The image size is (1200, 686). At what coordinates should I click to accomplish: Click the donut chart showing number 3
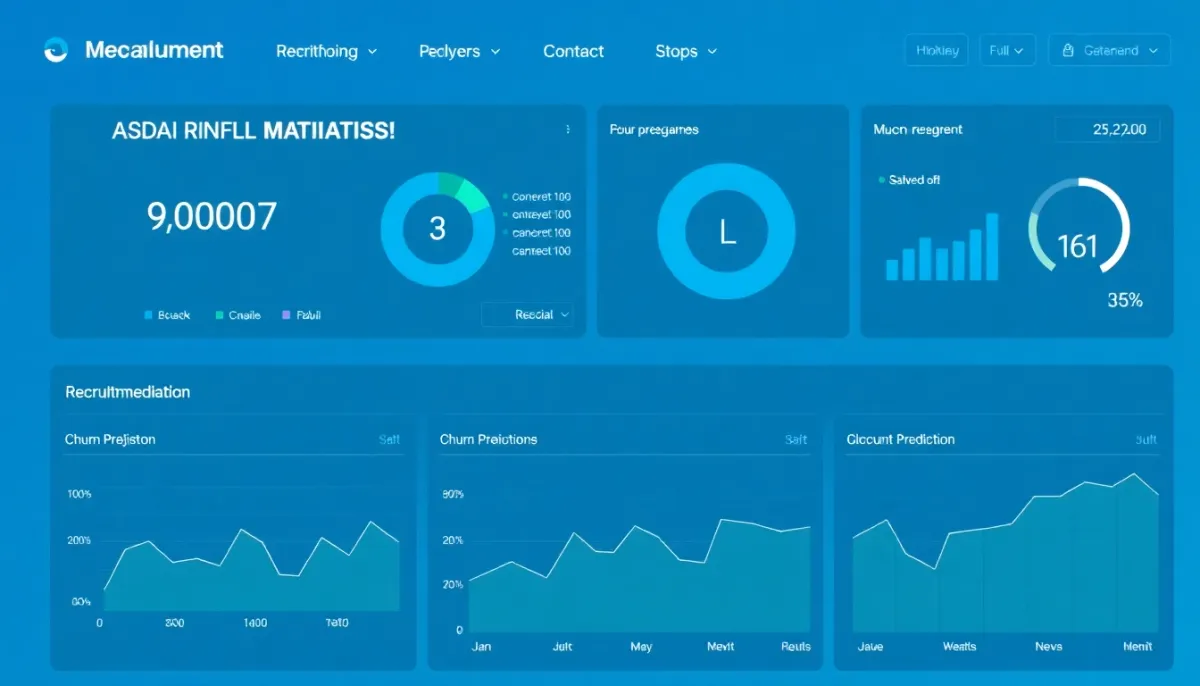[437, 229]
